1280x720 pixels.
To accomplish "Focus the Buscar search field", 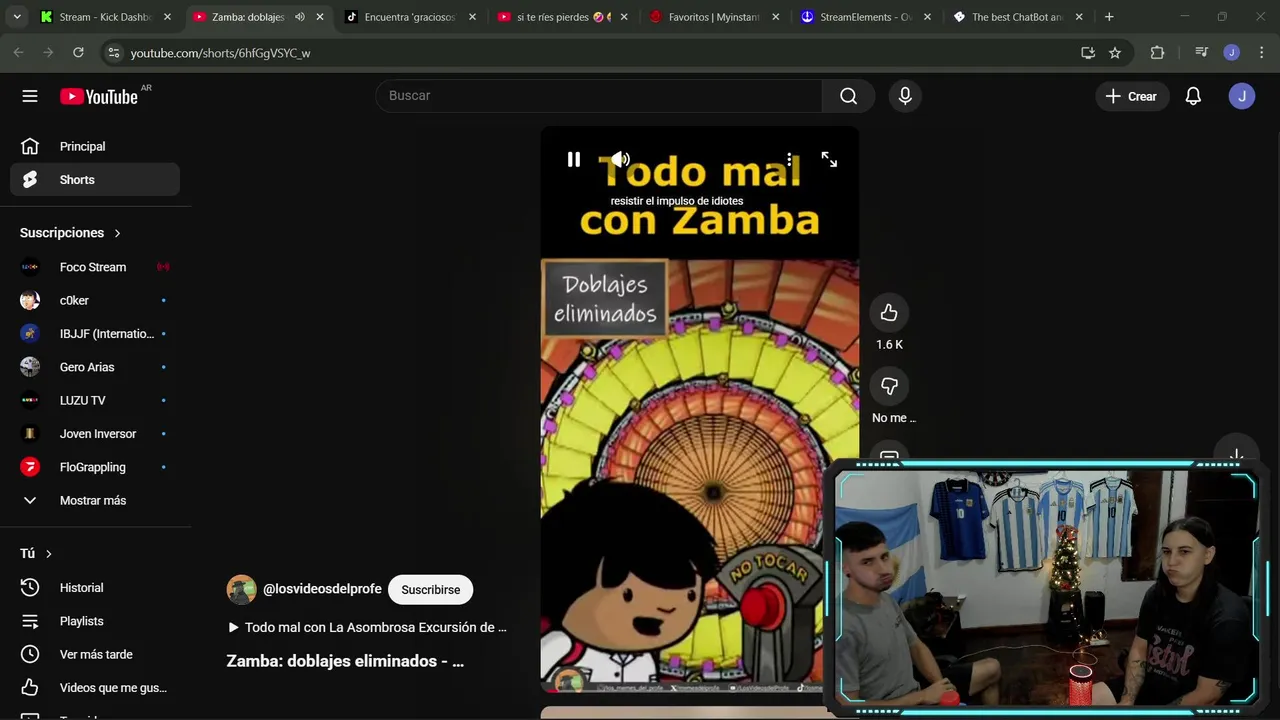I will pyautogui.click(x=598, y=96).
